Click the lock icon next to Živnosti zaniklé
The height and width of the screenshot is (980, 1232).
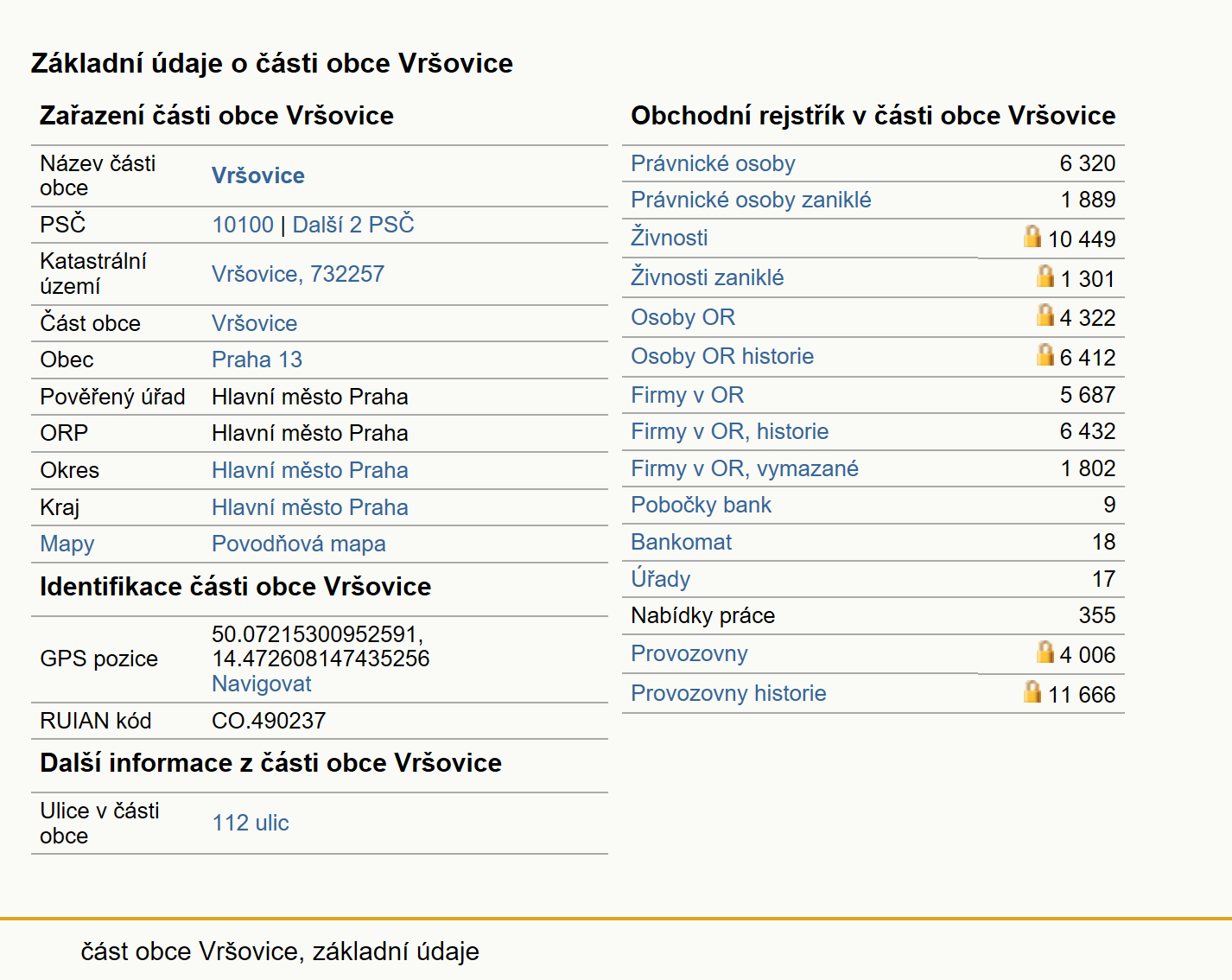click(1045, 276)
